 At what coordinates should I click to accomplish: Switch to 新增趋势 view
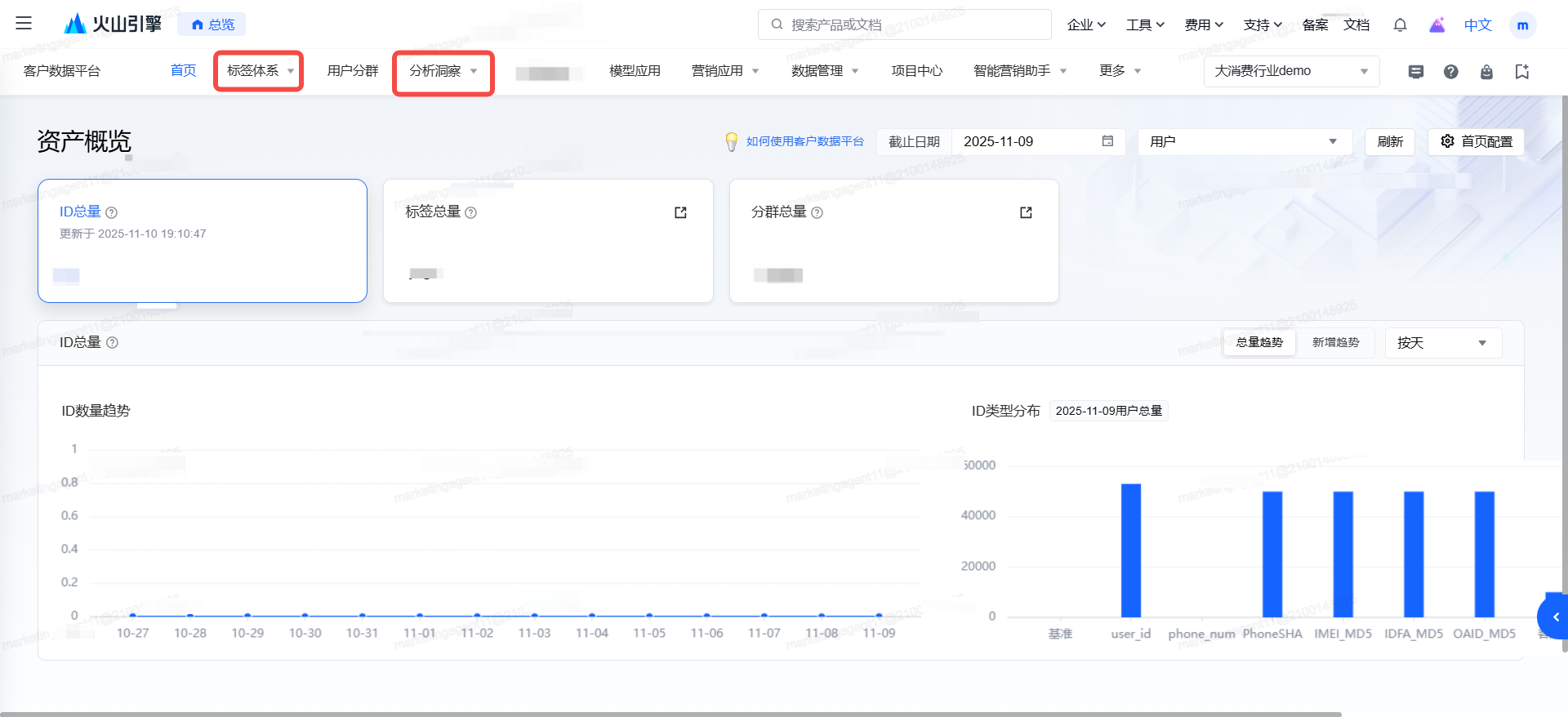(x=1335, y=343)
